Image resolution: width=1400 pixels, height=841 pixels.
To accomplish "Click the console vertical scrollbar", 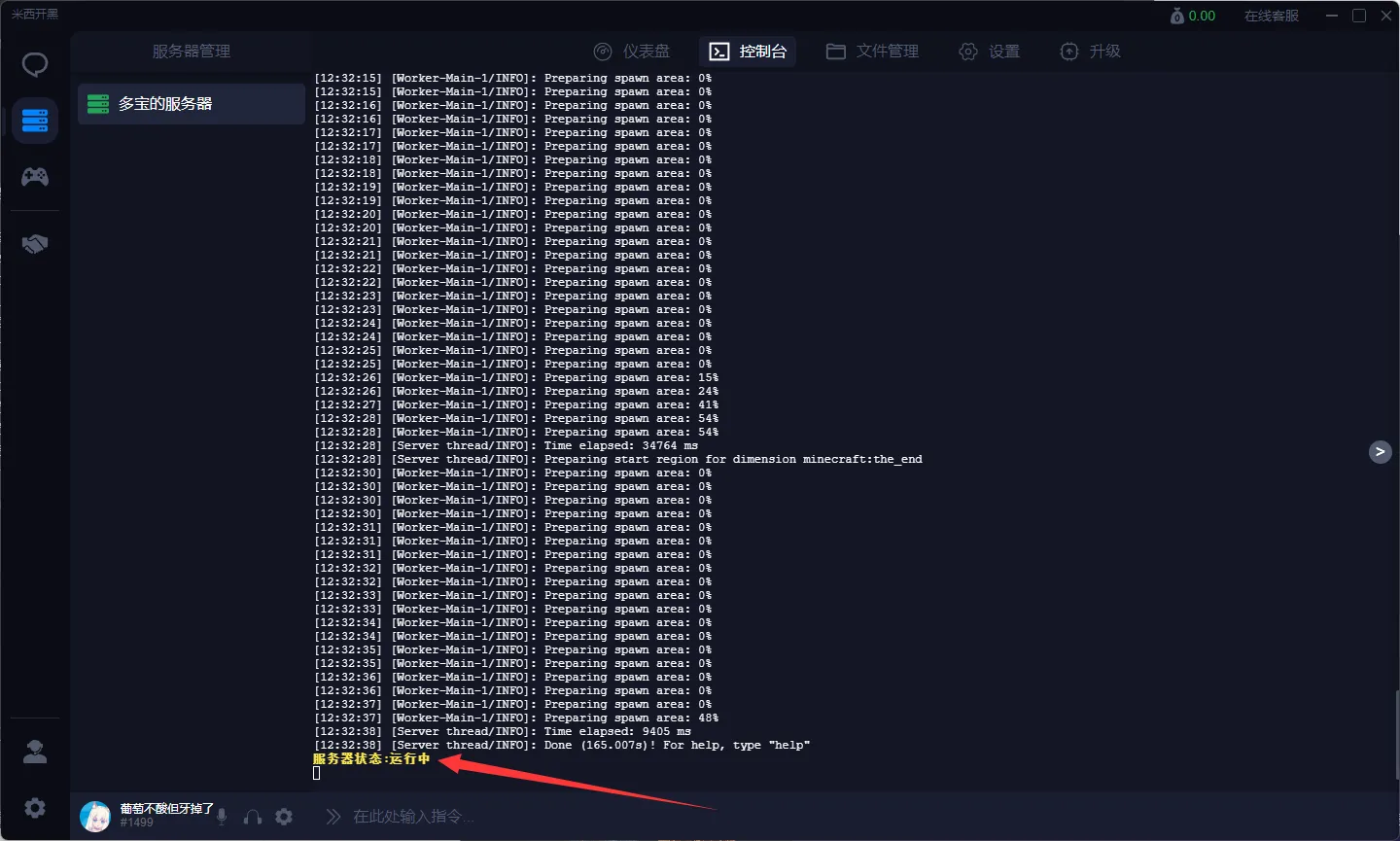I will pos(1396,734).
